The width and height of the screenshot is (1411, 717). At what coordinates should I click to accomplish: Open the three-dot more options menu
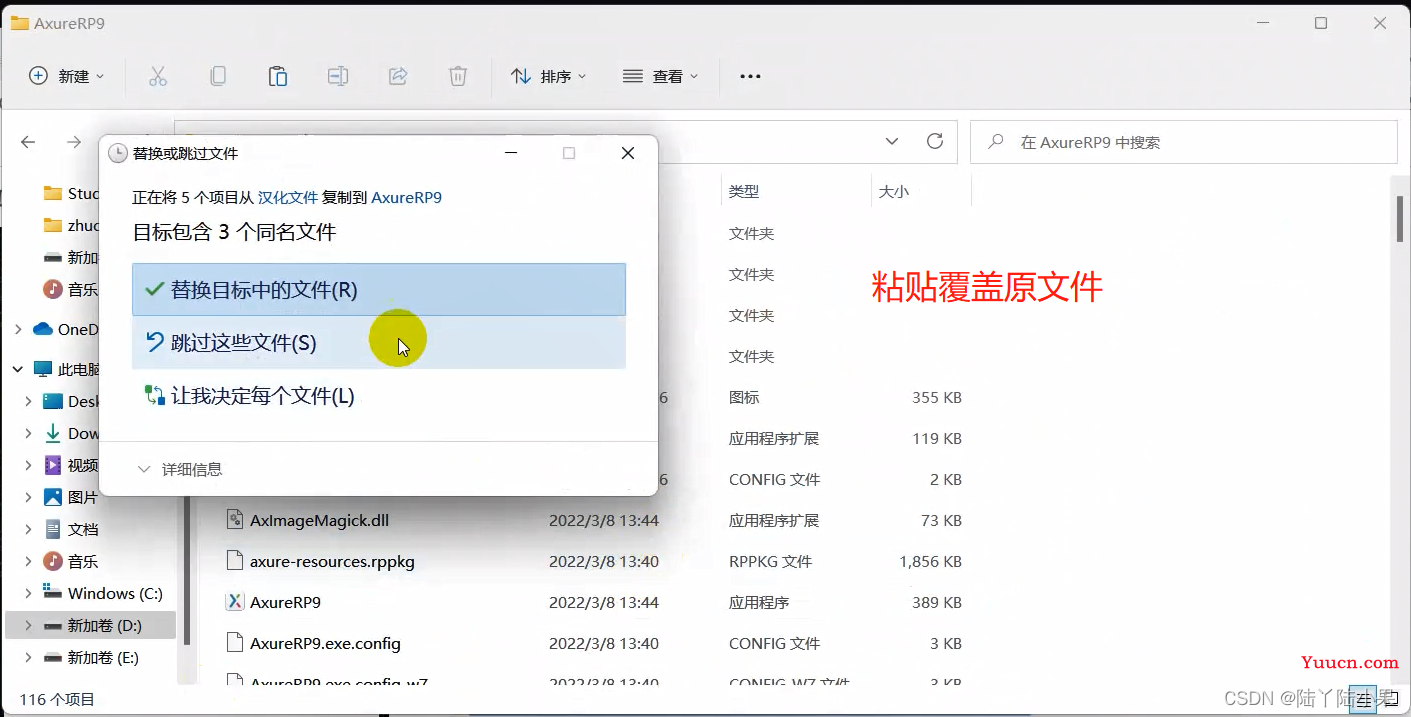pyautogui.click(x=750, y=76)
